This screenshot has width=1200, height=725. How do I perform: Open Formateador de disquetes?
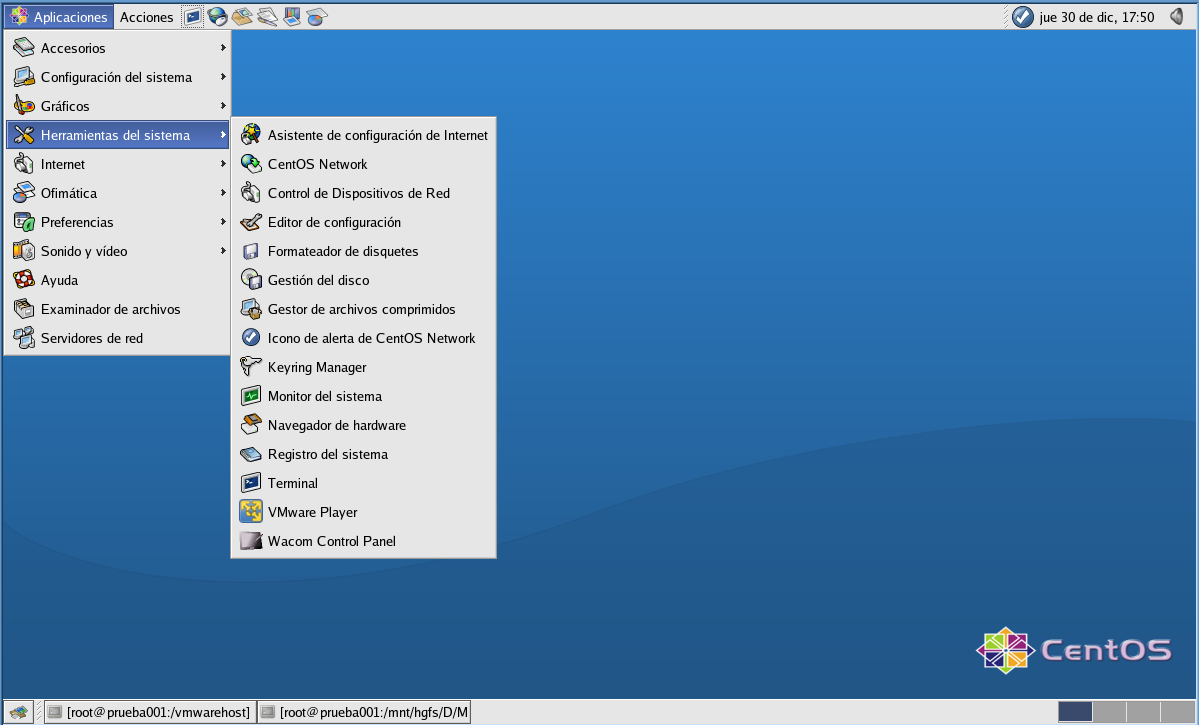(x=364, y=251)
